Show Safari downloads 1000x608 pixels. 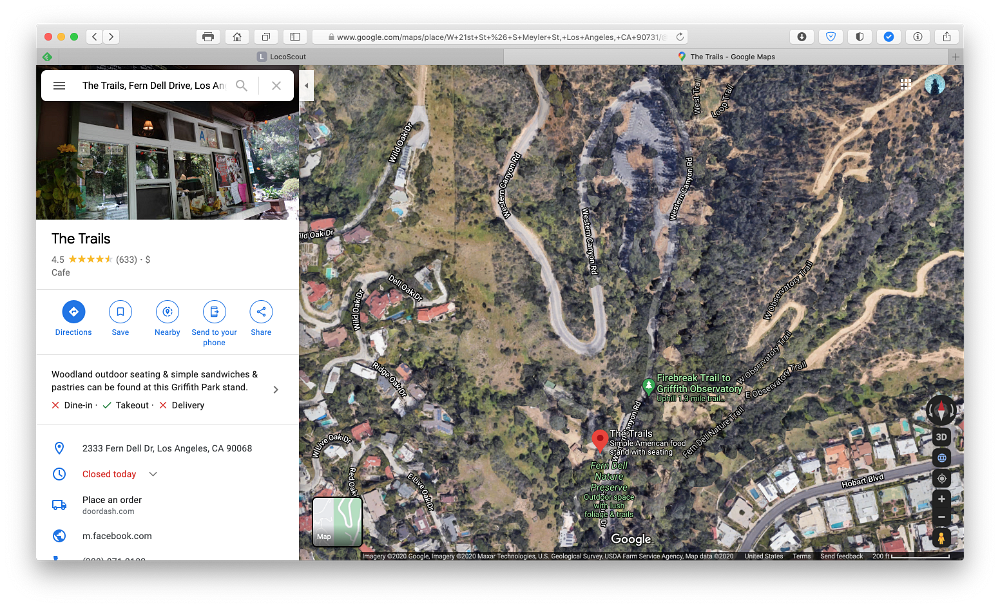[x=802, y=37]
